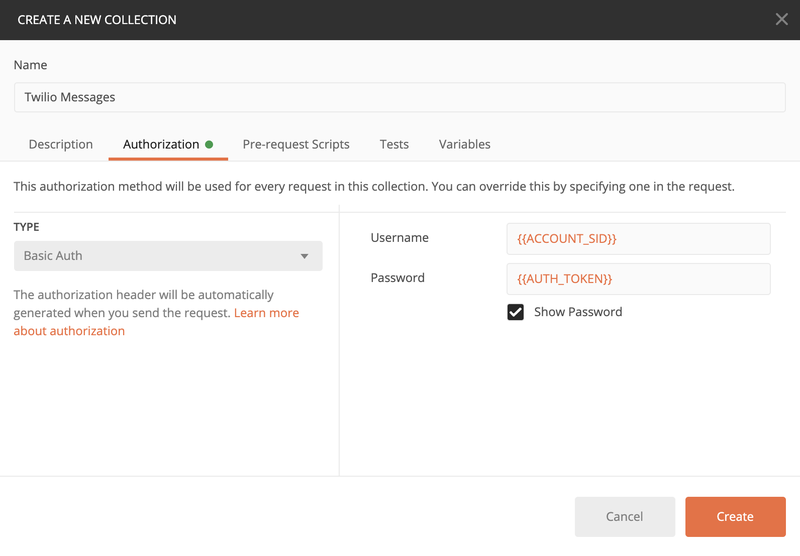This screenshot has height=556, width=800.
Task: Click the Password label
Action: tap(397, 278)
